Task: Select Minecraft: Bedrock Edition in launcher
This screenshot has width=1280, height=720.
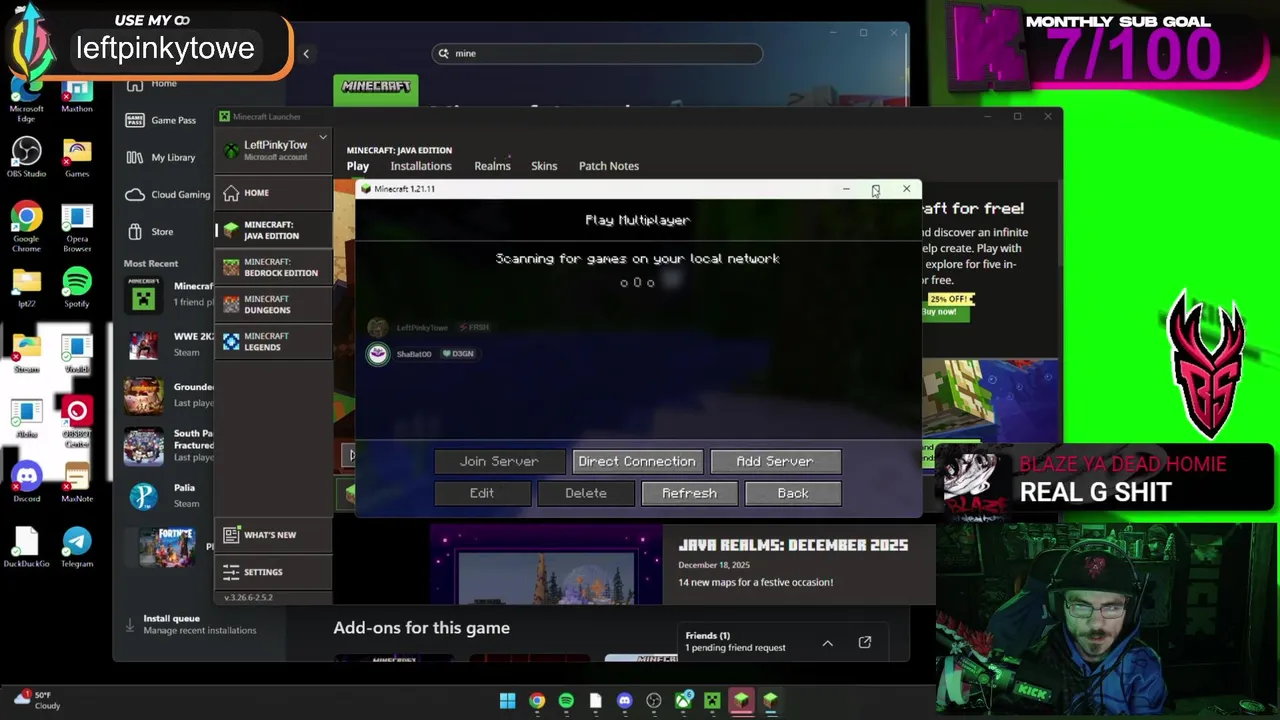Action: [x=274, y=267]
